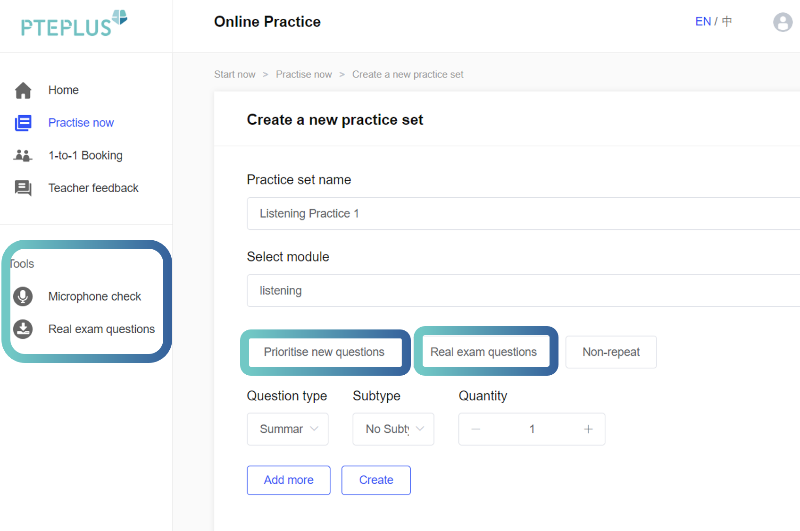Click the PTEPLUS logo

pos(74,23)
